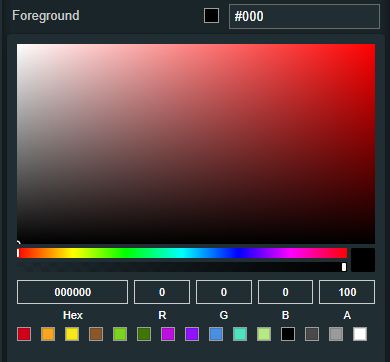This screenshot has width=390, height=362.
Task: Click the R channel value field
Action: (x=162, y=292)
